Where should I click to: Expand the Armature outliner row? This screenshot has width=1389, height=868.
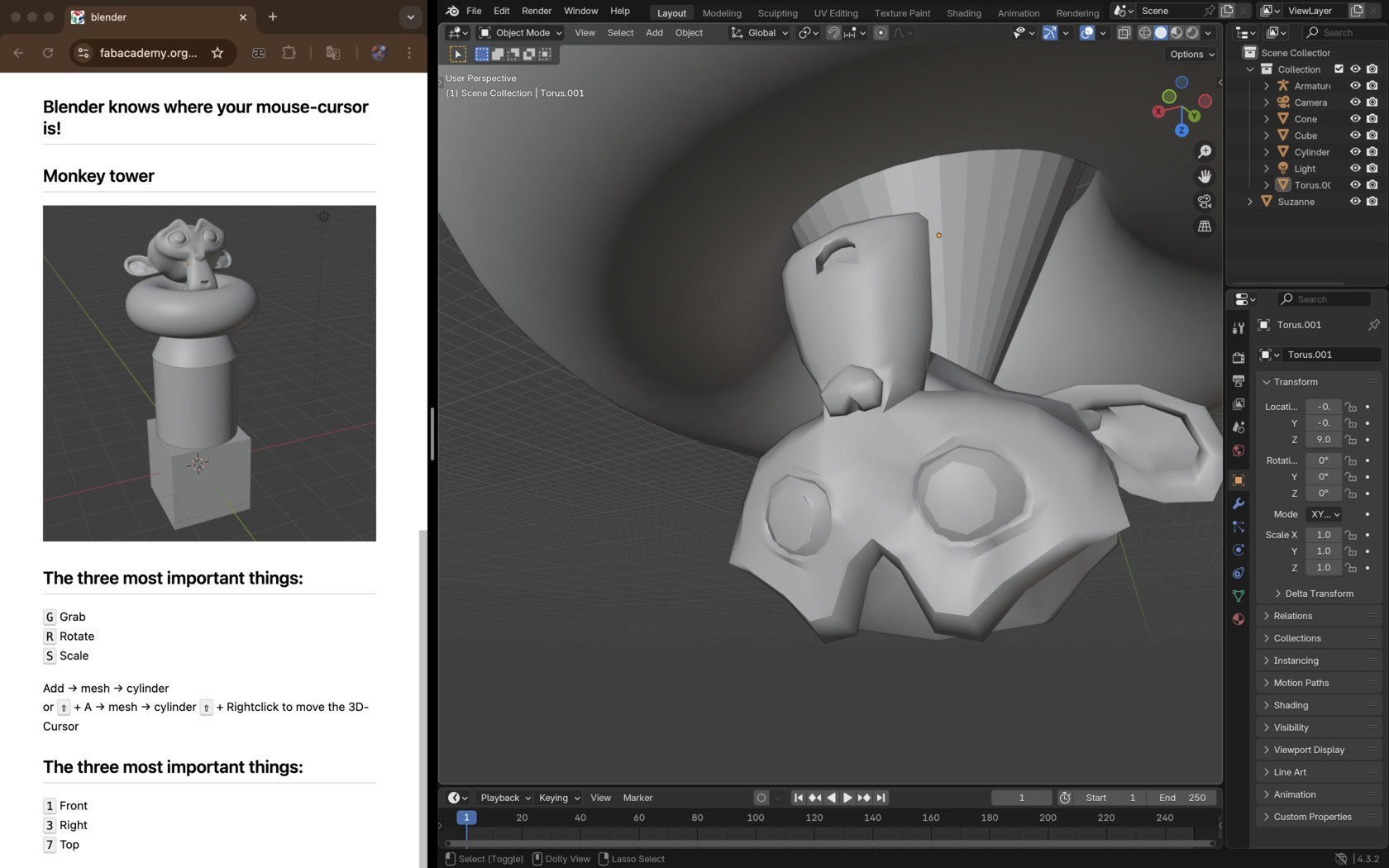1266,86
